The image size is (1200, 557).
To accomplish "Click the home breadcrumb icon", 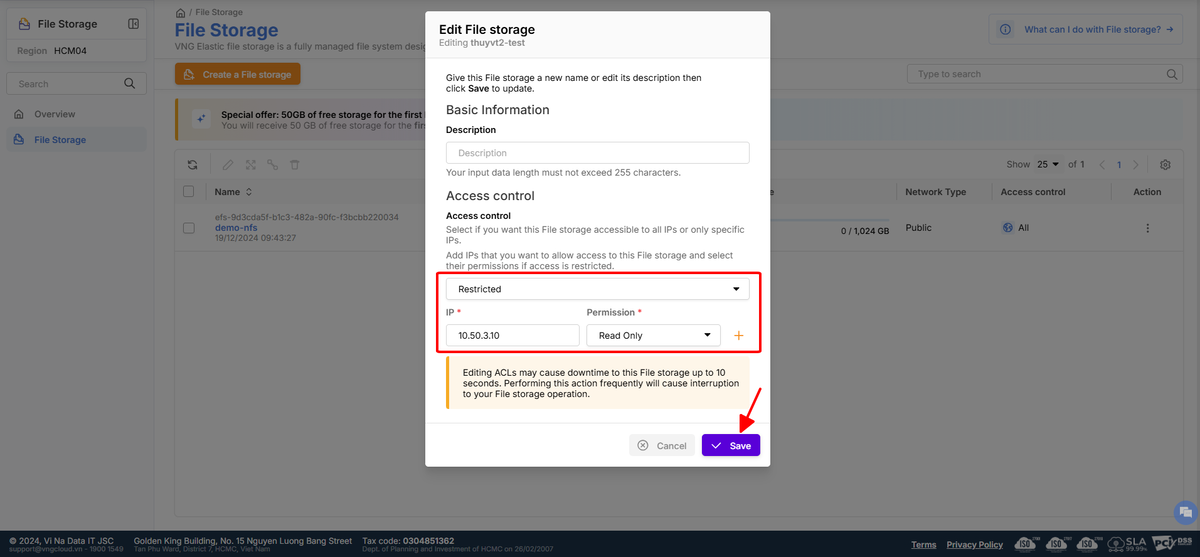I will click(x=180, y=12).
